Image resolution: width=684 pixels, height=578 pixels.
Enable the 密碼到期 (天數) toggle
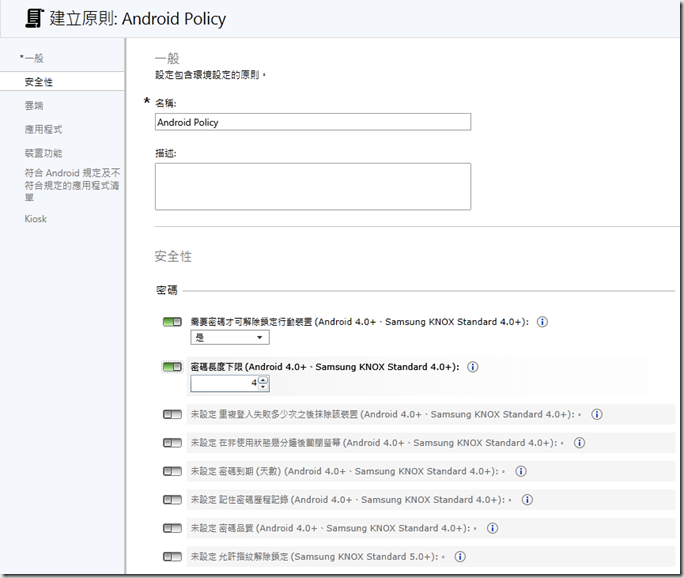[172, 471]
